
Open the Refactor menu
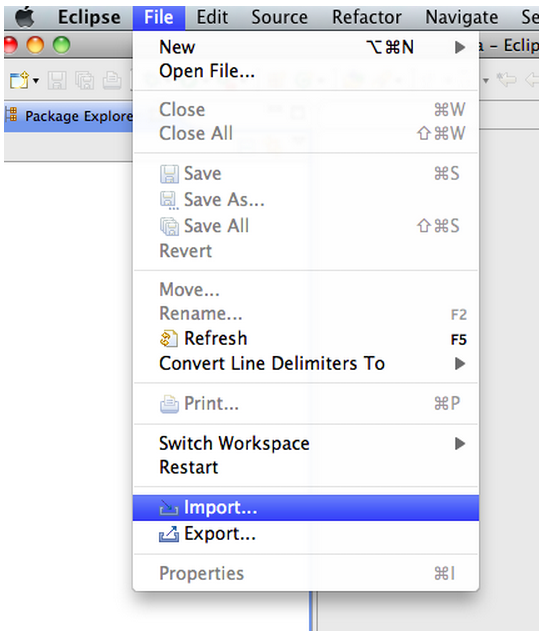tap(367, 17)
